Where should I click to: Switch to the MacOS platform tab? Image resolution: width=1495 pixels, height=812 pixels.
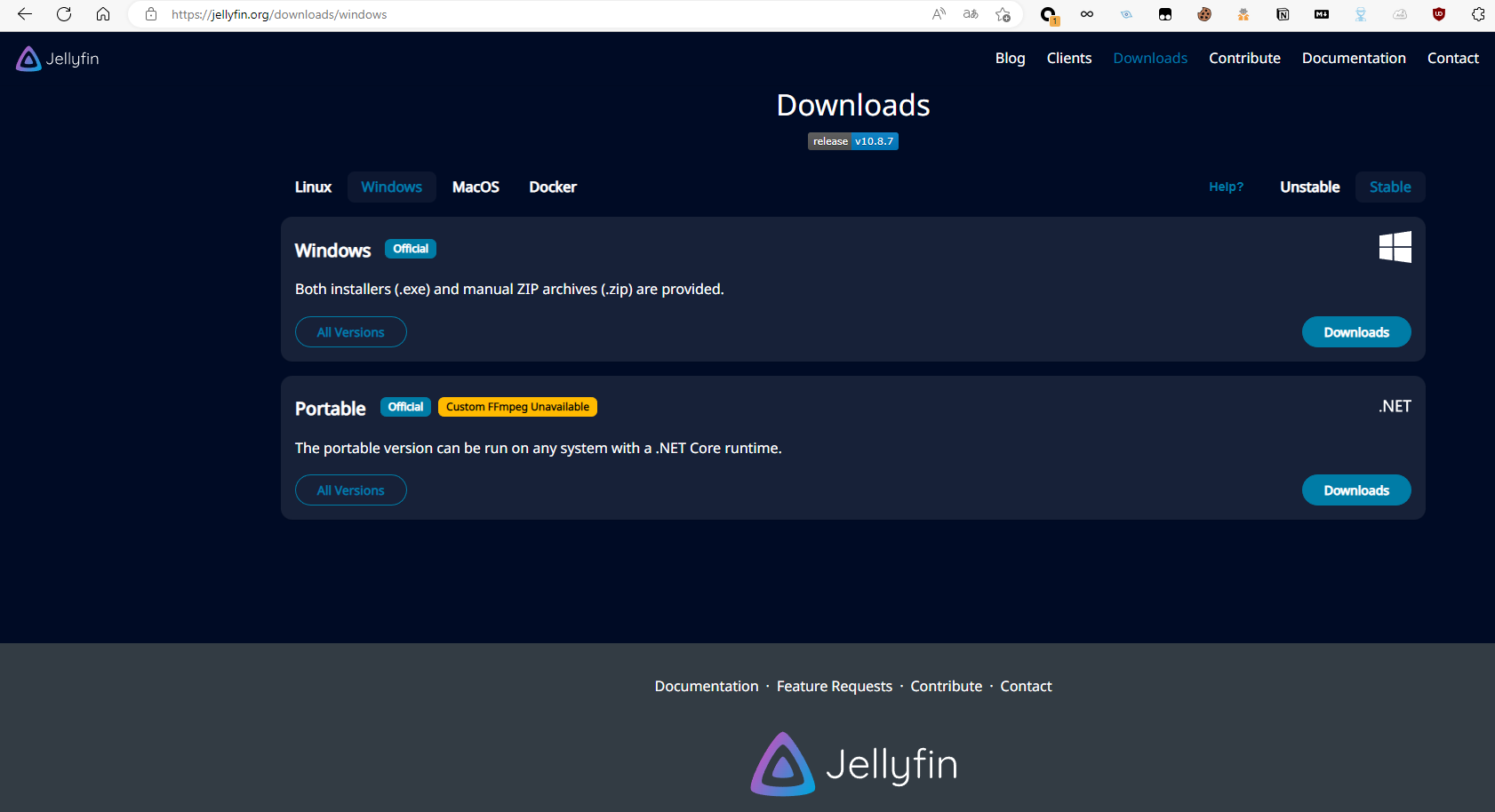pos(476,187)
